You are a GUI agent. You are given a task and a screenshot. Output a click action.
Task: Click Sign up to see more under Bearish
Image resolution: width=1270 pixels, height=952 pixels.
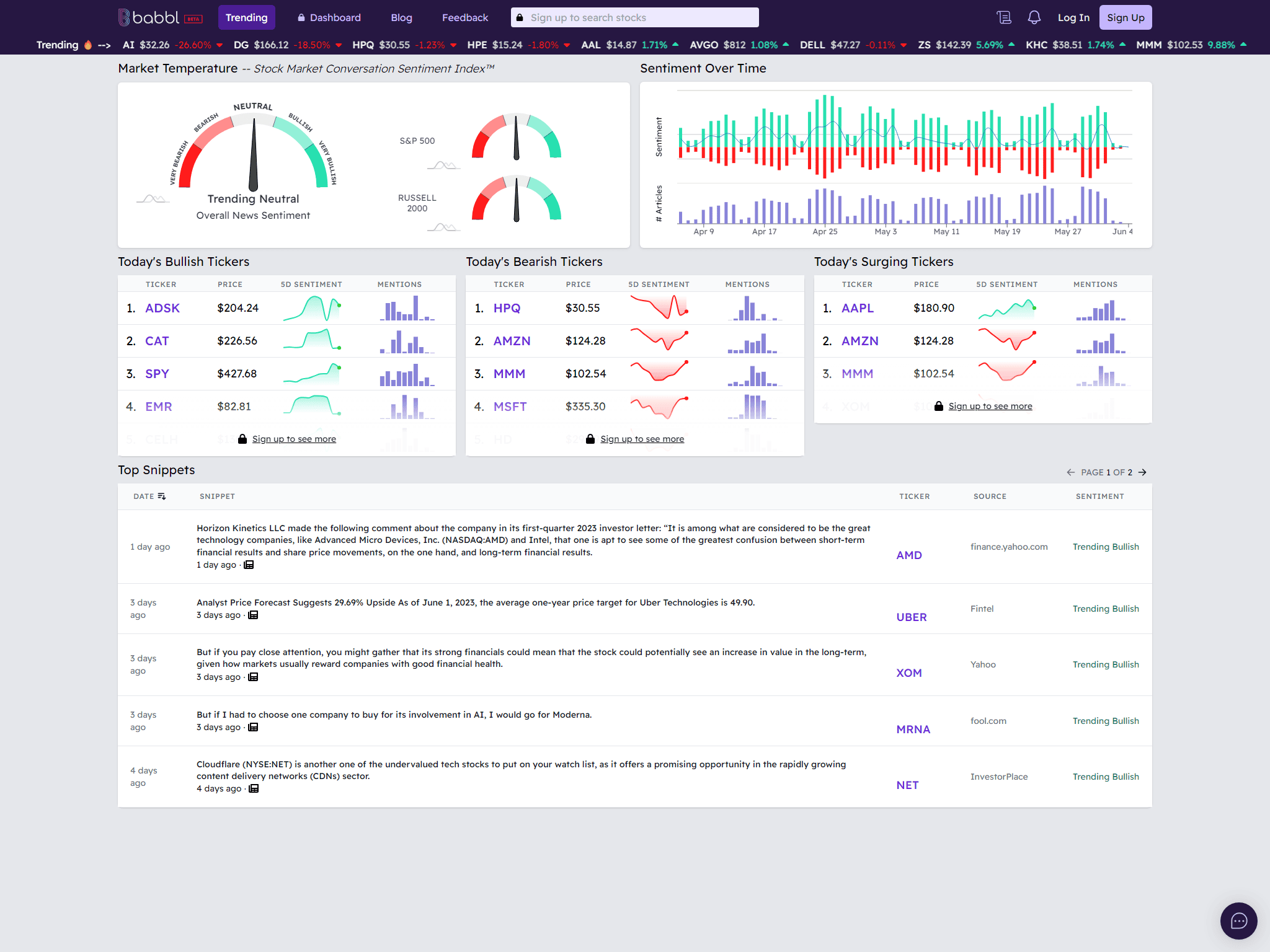642,439
